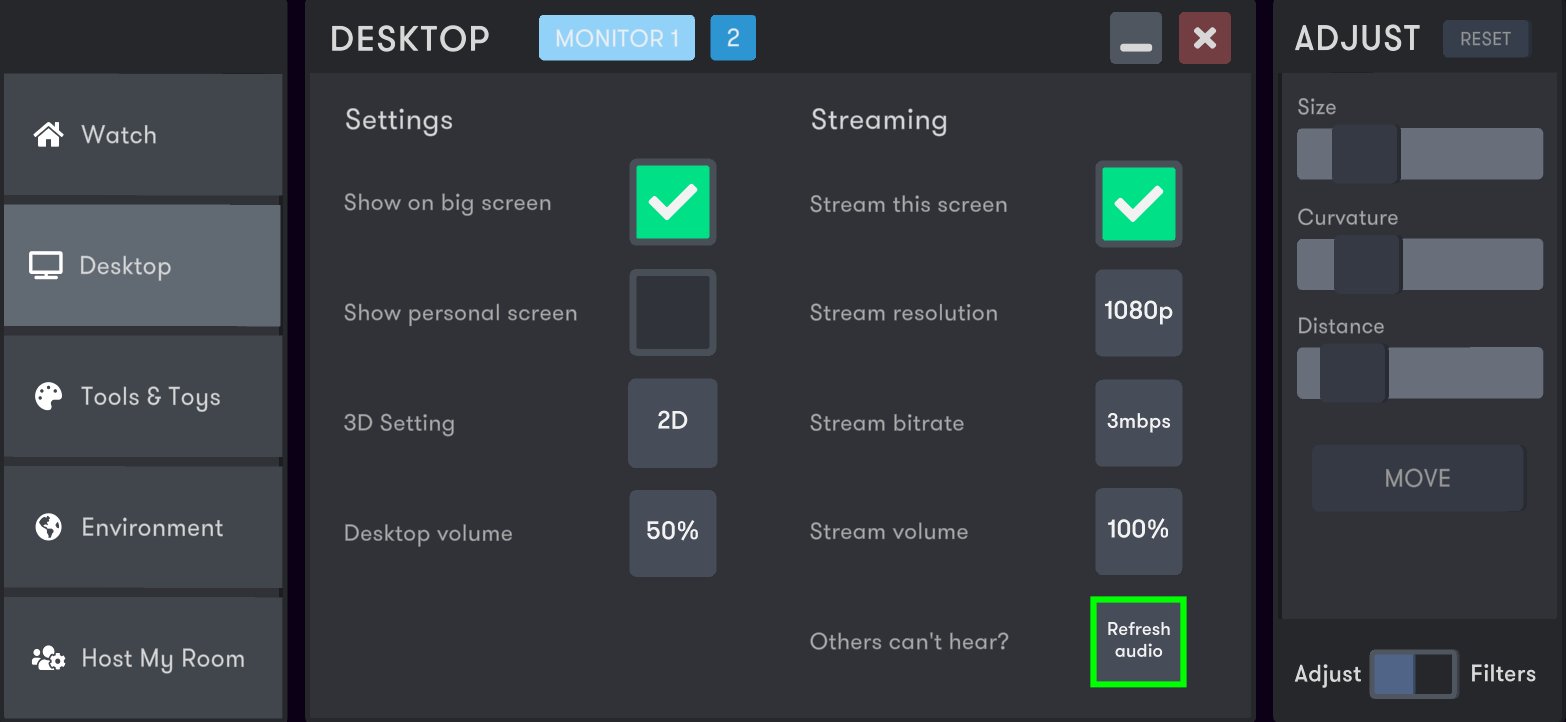Switch to monitor 2 tab
Image resolution: width=1566 pixels, height=722 pixels.
(733, 39)
